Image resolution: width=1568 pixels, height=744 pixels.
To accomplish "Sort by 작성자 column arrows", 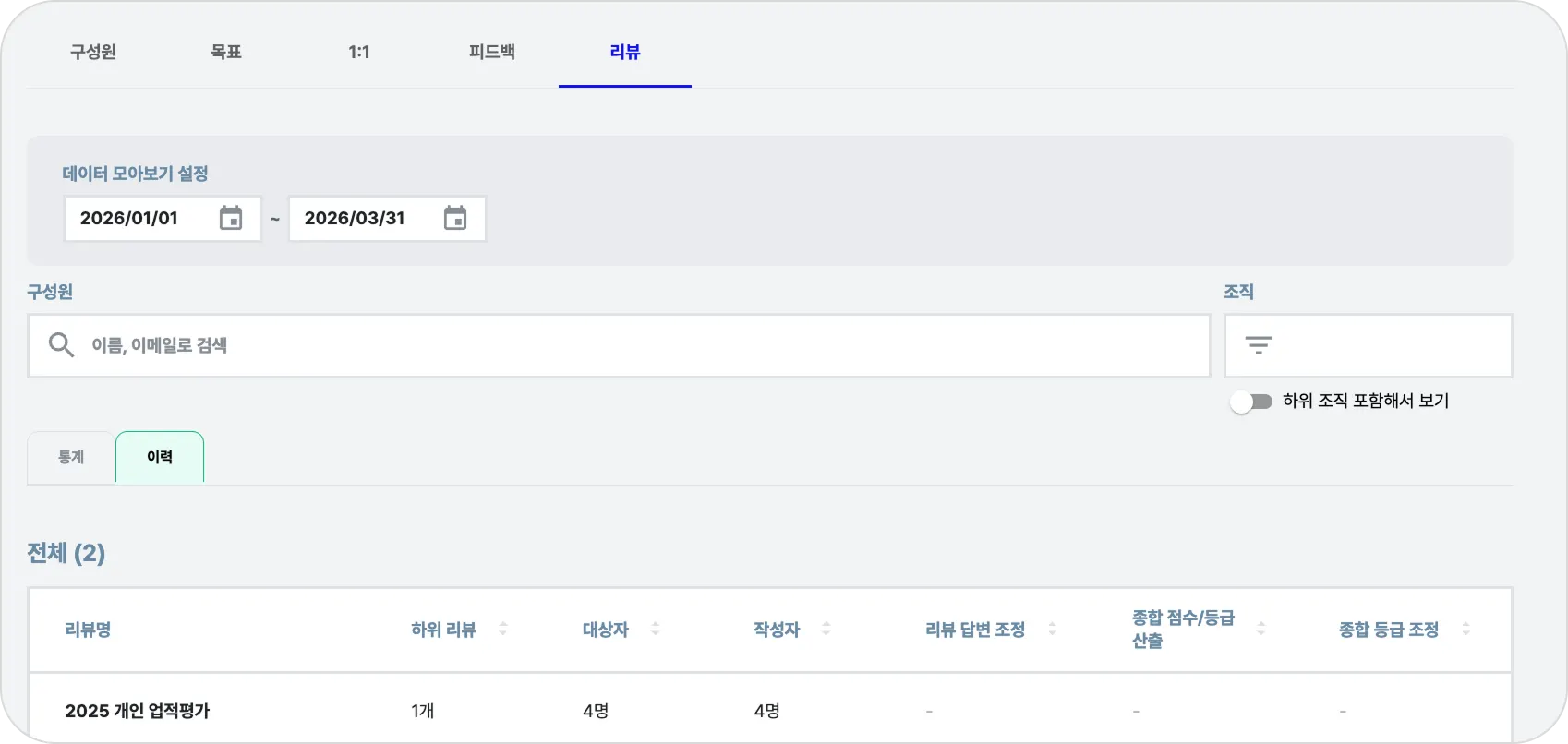I will click(826, 629).
